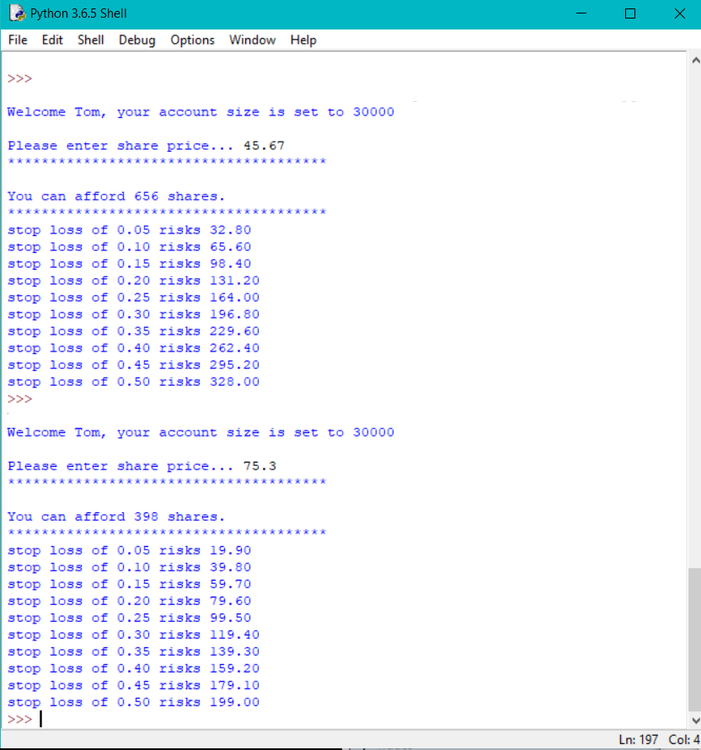Click the line 'You can afford 398 shares.'
The image size is (701, 750).
[x=116, y=517]
